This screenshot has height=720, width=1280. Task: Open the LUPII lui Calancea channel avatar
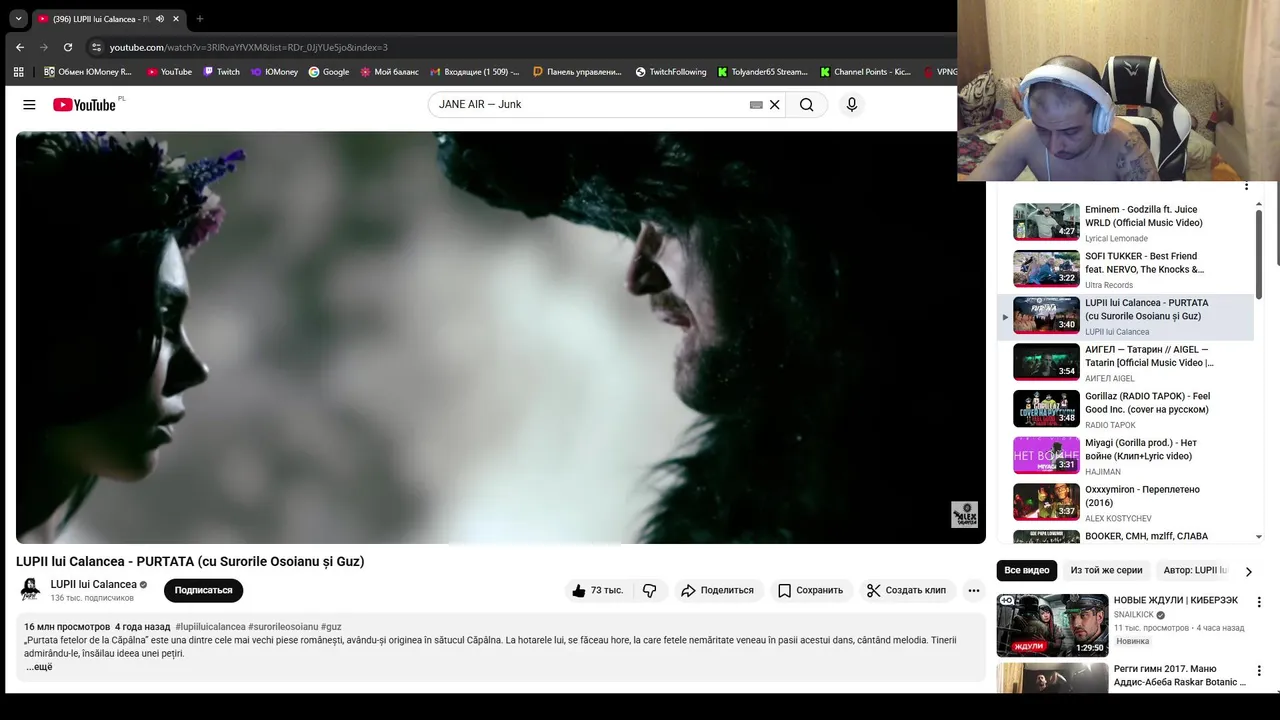(31, 590)
